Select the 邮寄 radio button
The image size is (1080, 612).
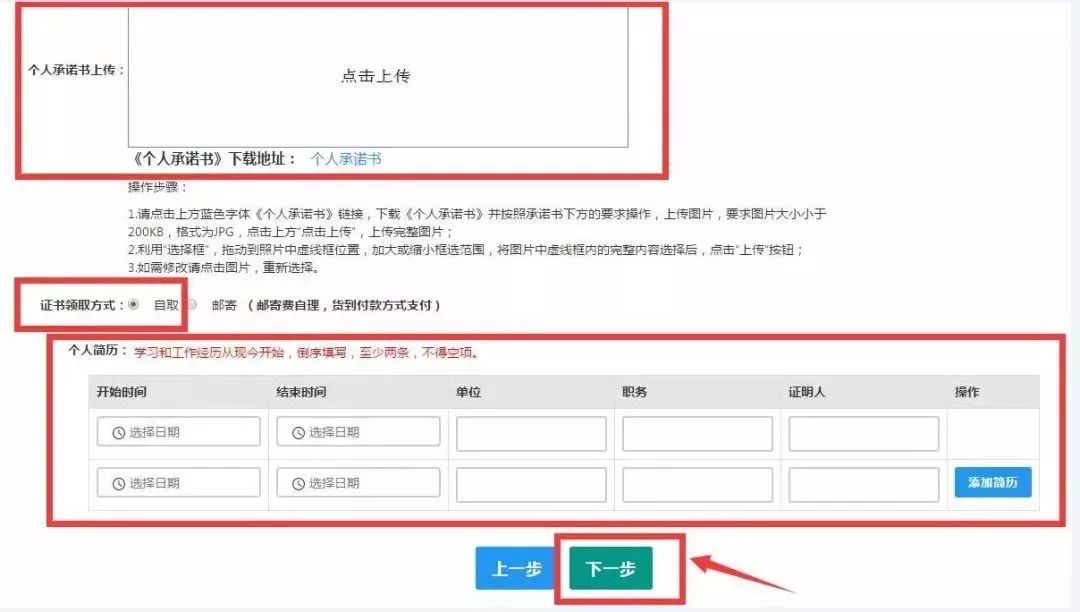[192, 304]
